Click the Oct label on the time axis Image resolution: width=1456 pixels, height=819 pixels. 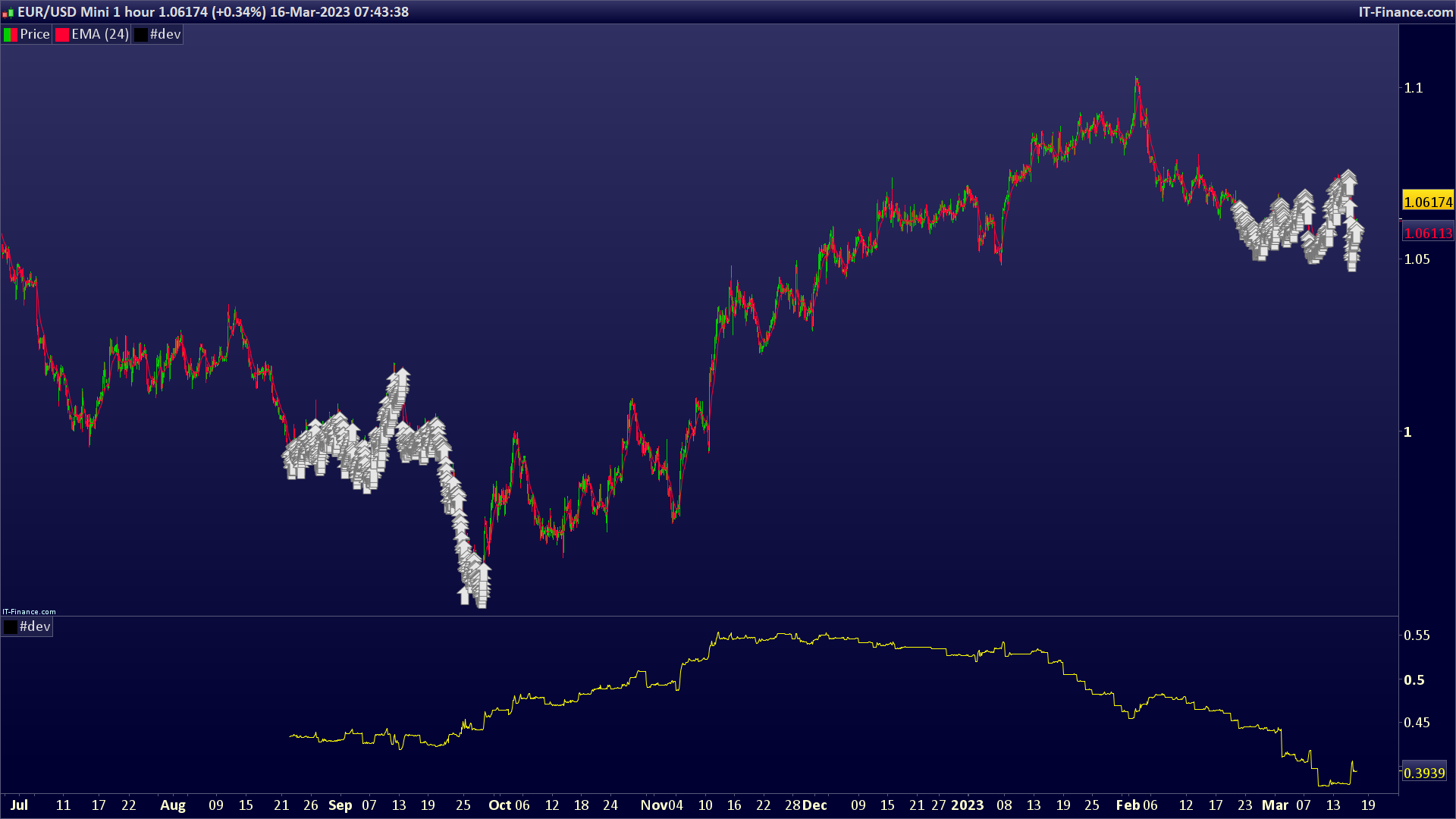500,805
